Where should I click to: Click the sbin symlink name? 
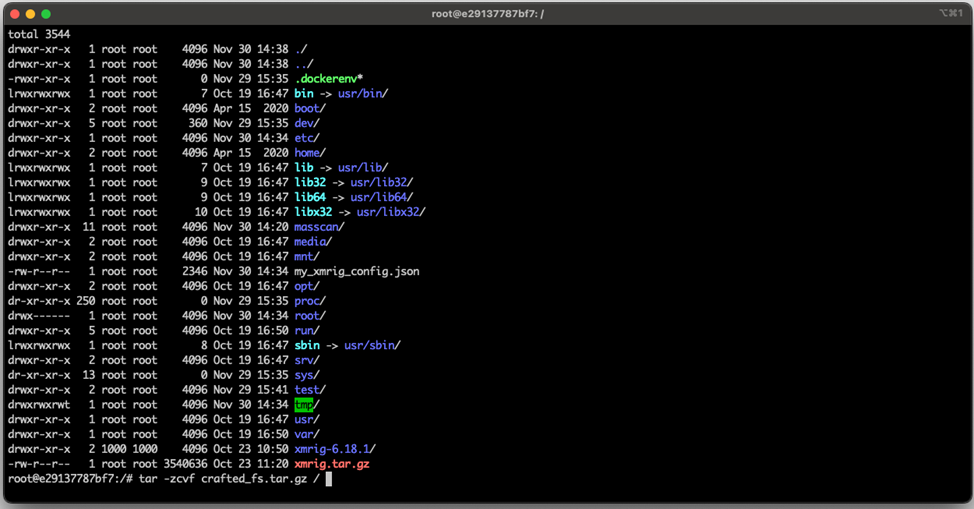coord(307,345)
